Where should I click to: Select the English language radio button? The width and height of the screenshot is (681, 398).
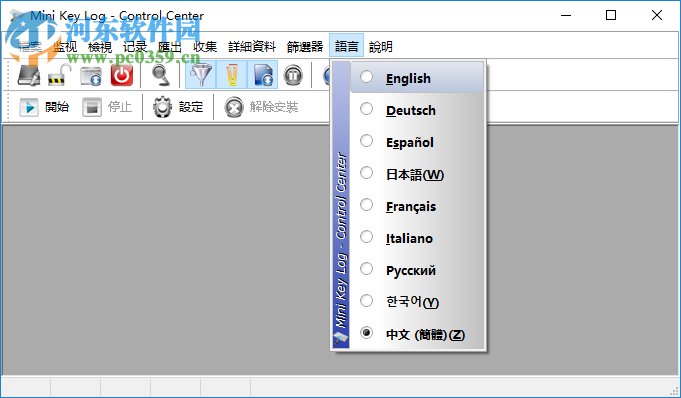pyautogui.click(x=367, y=77)
